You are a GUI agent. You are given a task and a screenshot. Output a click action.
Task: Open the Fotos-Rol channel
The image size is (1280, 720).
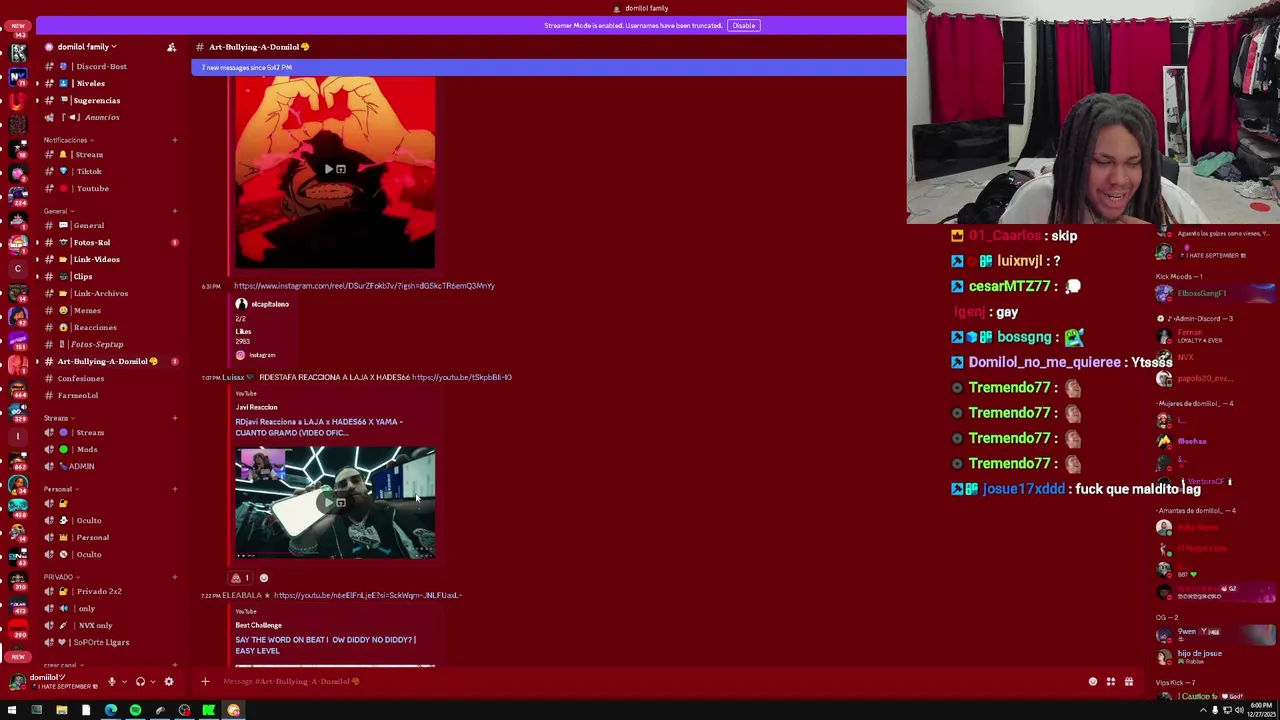pos(91,242)
